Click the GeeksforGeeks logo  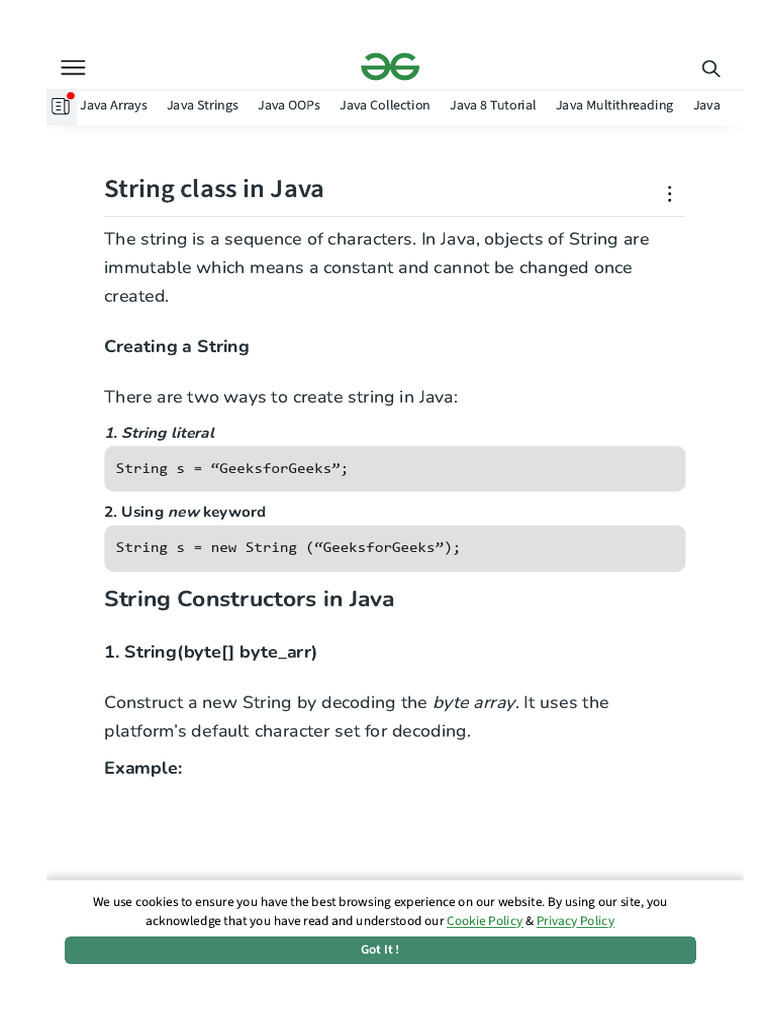point(390,67)
